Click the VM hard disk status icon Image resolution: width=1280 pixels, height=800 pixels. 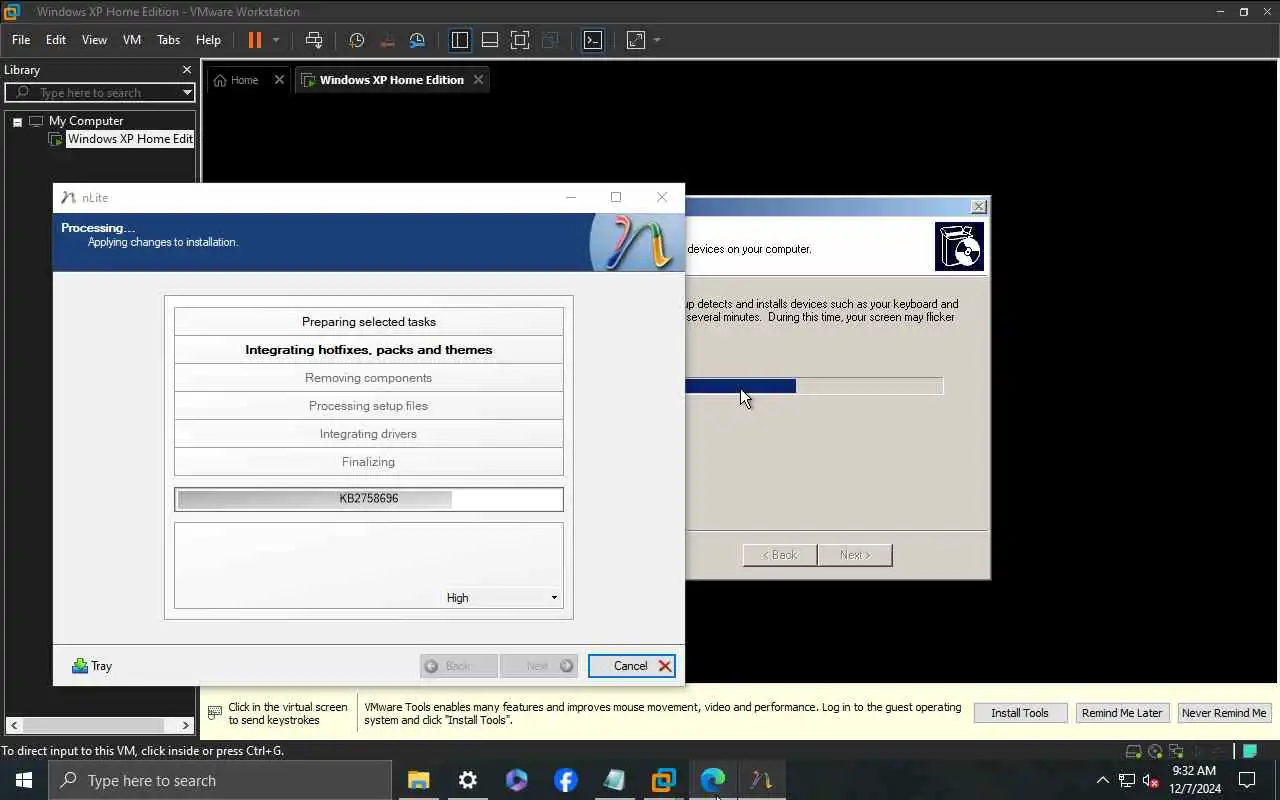click(x=1133, y=751)
